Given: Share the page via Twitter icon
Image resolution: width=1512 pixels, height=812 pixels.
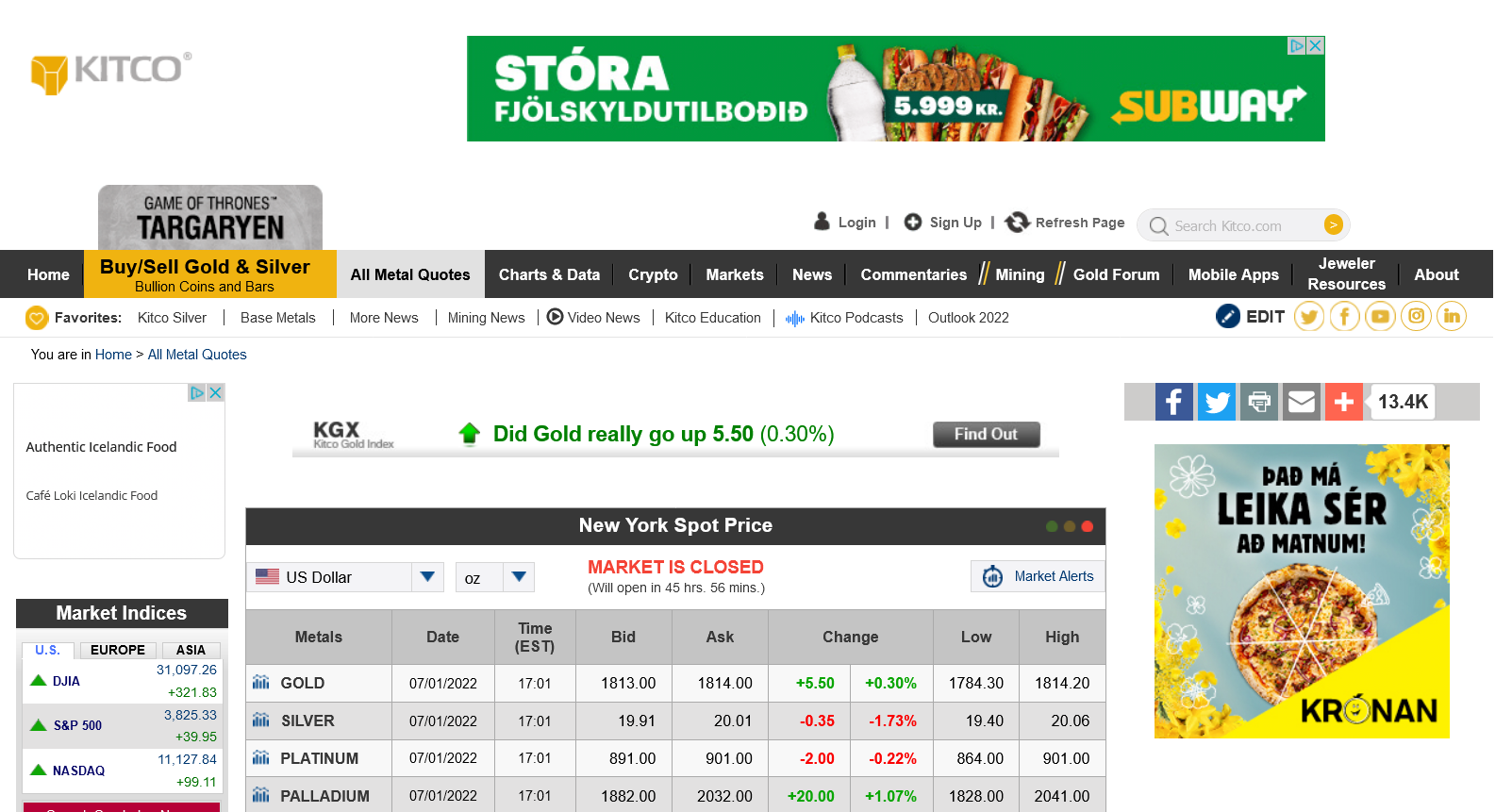Looking at the screenshot, I should point(1217,402).
